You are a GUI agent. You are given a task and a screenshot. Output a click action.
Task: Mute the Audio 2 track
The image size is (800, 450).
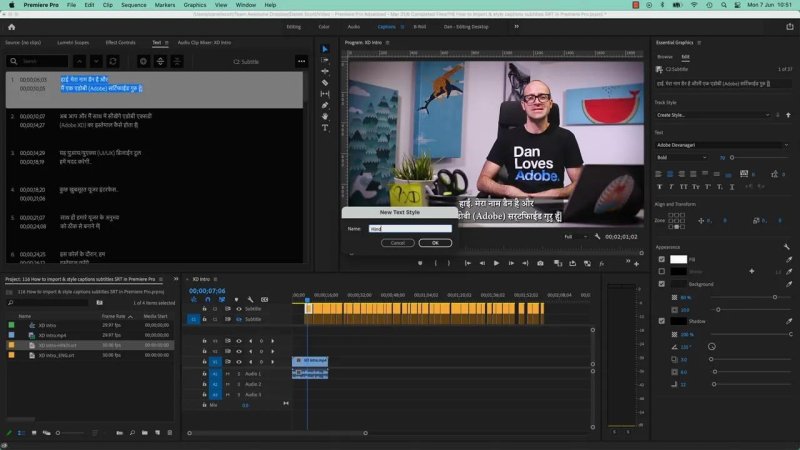coord(228,384)
